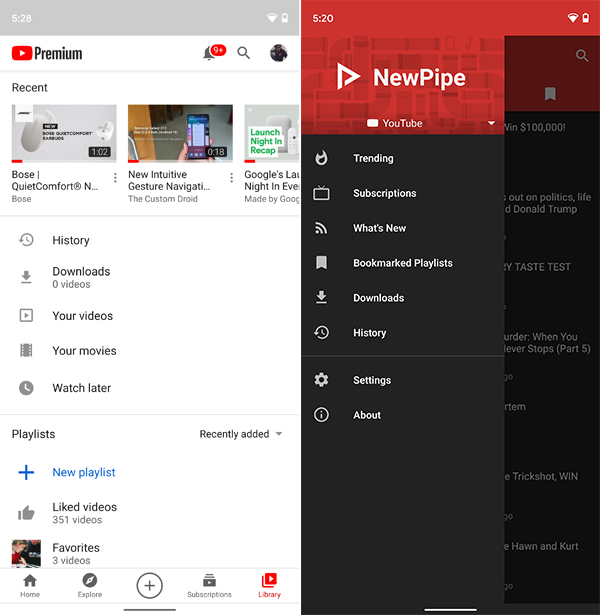Play the Bose QuietComfort Earbuds thumbnail

(64, 133)
